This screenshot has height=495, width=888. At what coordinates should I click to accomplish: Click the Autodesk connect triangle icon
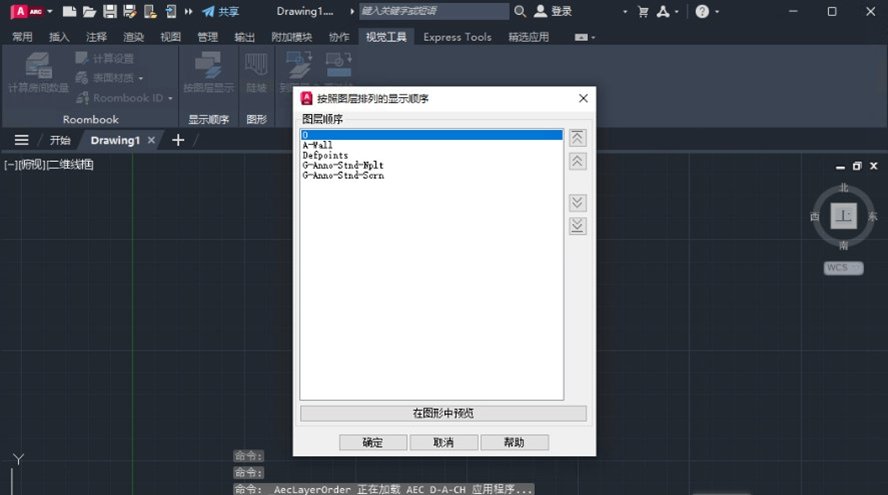coord(663,11)
